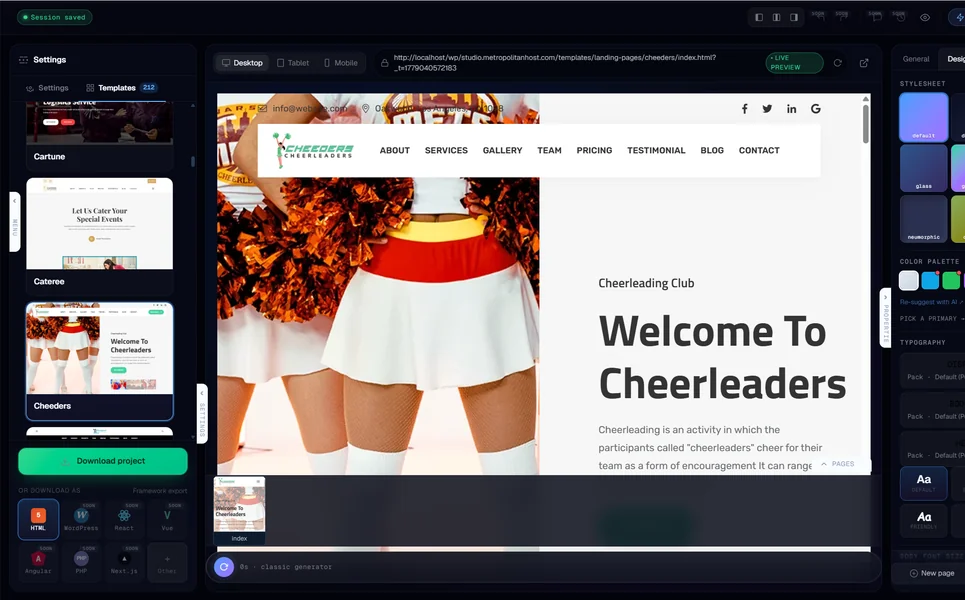
Task: Open TEAM in preview navigation
Action: [x=549, y=150]
